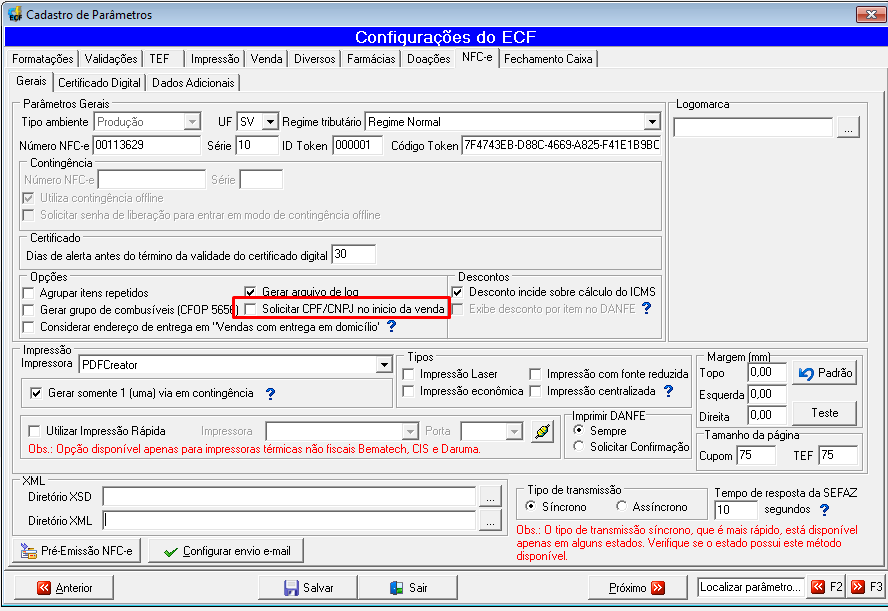Click the Número NFC-e field
The width and height of the screenshot is (888, 611).
[146, 145]
